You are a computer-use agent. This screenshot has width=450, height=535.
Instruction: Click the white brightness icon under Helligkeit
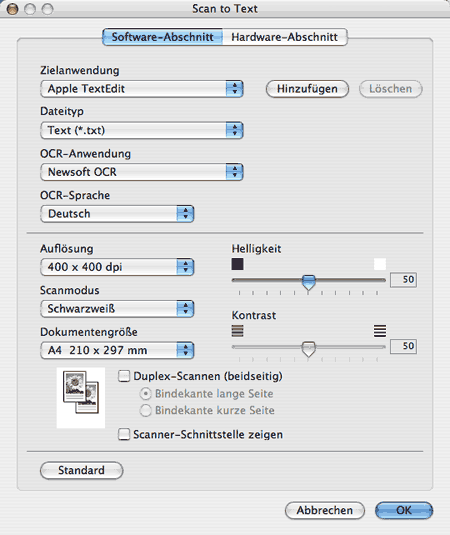[x=380, y=264]
